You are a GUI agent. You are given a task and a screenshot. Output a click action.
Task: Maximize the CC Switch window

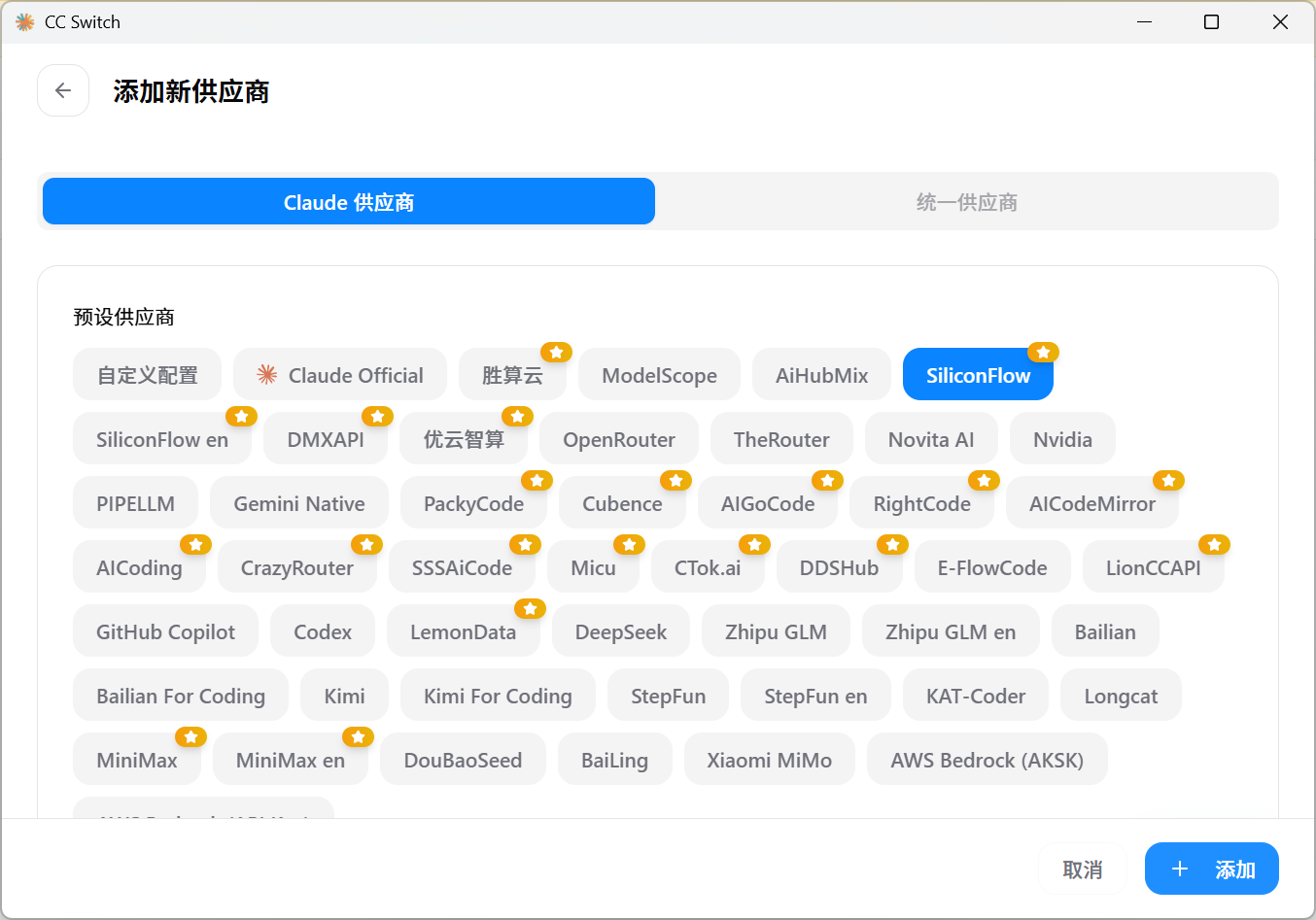tap(1211, 21)
